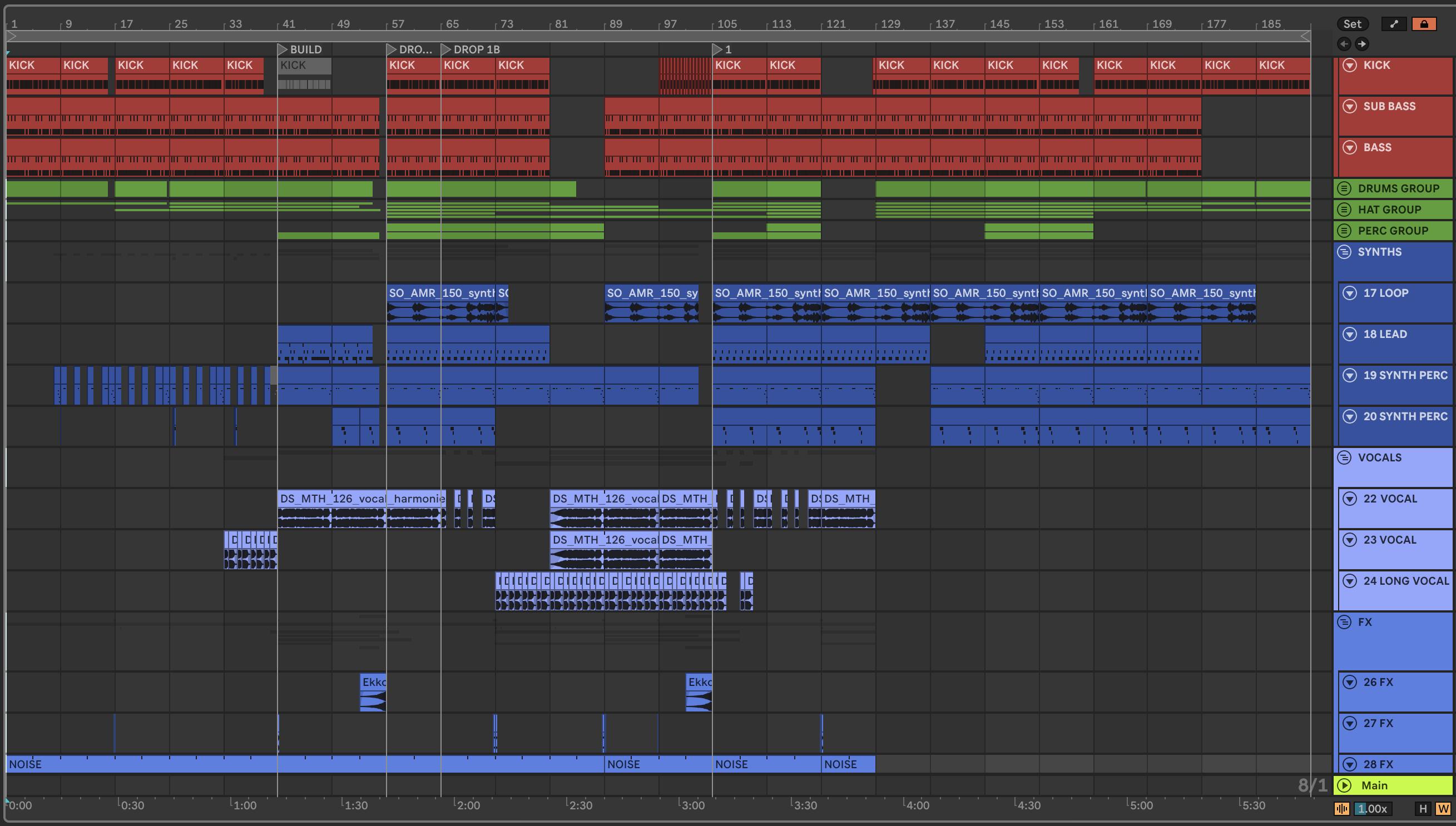1456x826 pixels.
Task: Toggle the H height button
Action: tap(1423, 808)
